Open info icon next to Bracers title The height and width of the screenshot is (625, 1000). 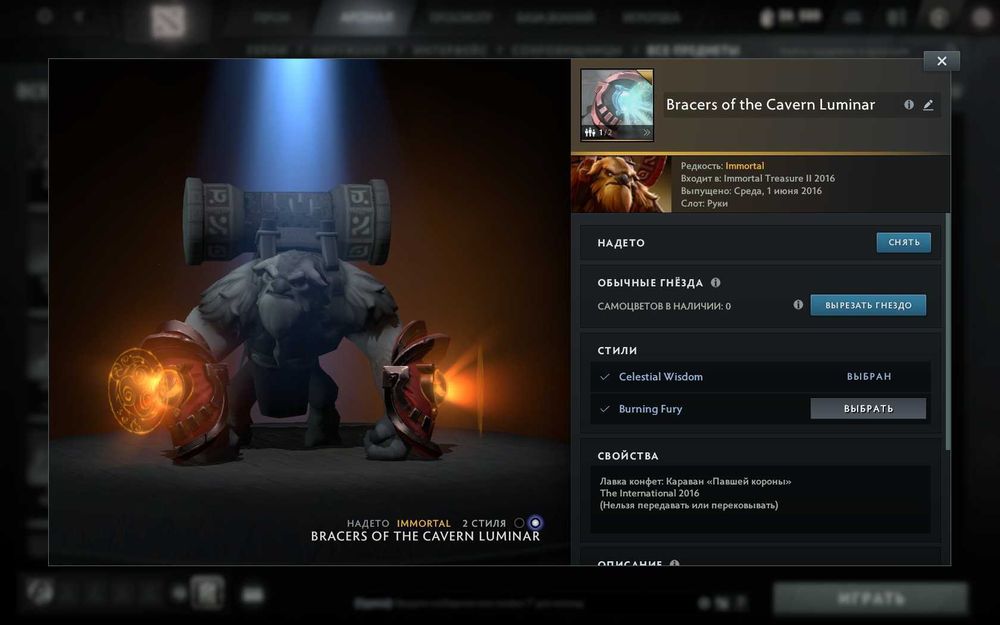pos(909,105)
